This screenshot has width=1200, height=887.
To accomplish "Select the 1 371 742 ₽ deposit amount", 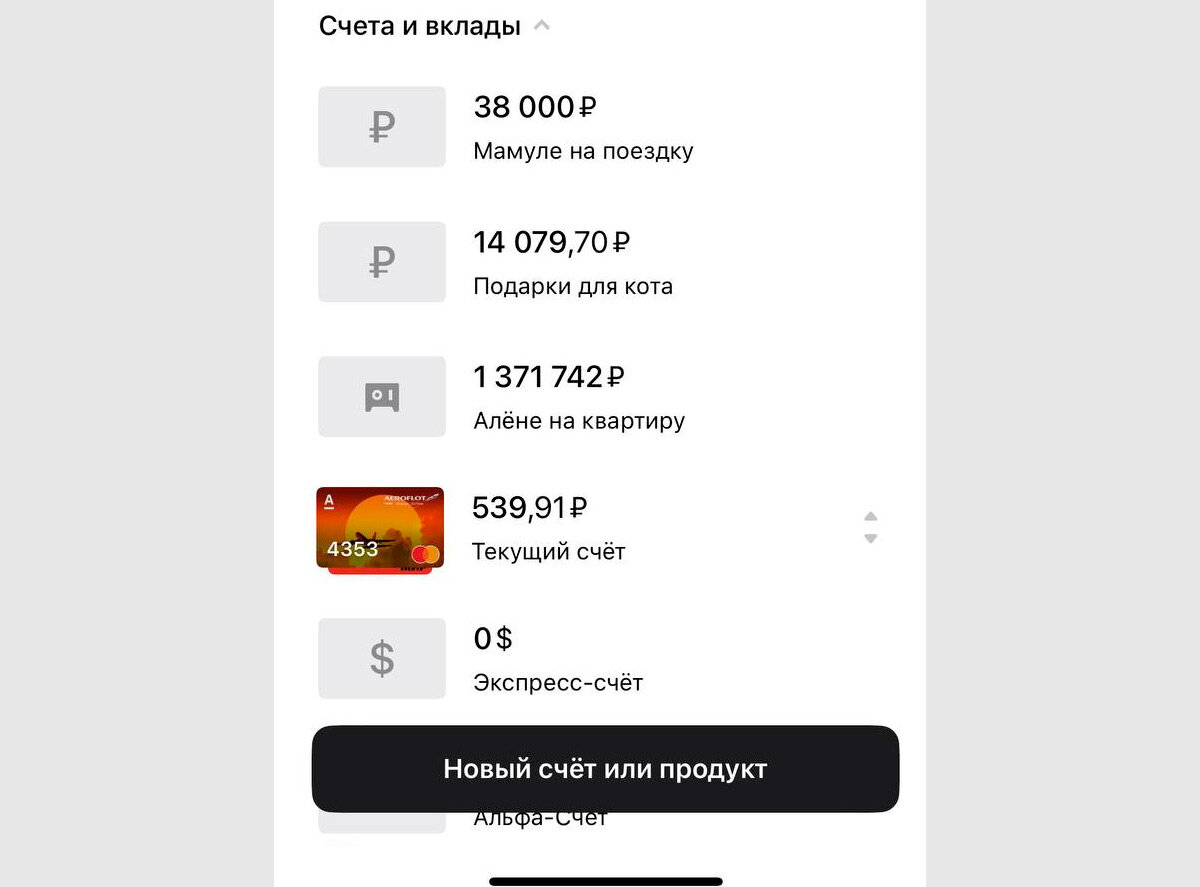I will click(549, 377).
